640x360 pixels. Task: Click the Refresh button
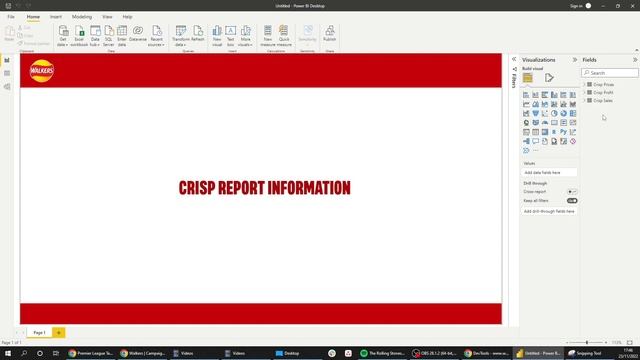point(198,33)
